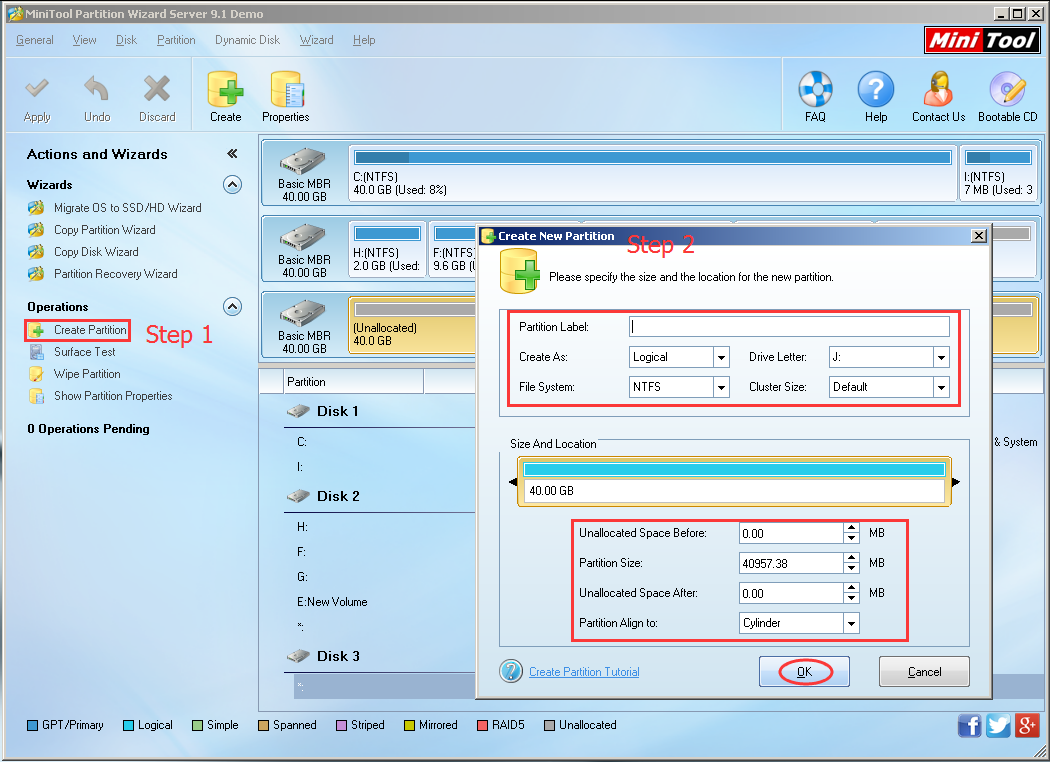
Task: Click the tutorial help icon in dialog
Action: click(511, 671)
